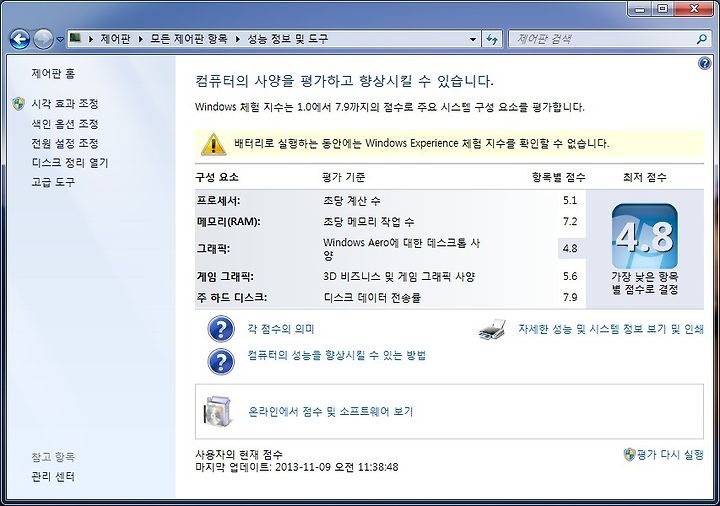
Task: Open 컴퓨터의 성능을 향상시킬 수 있는 방법 link
Action: click(337, 355)
